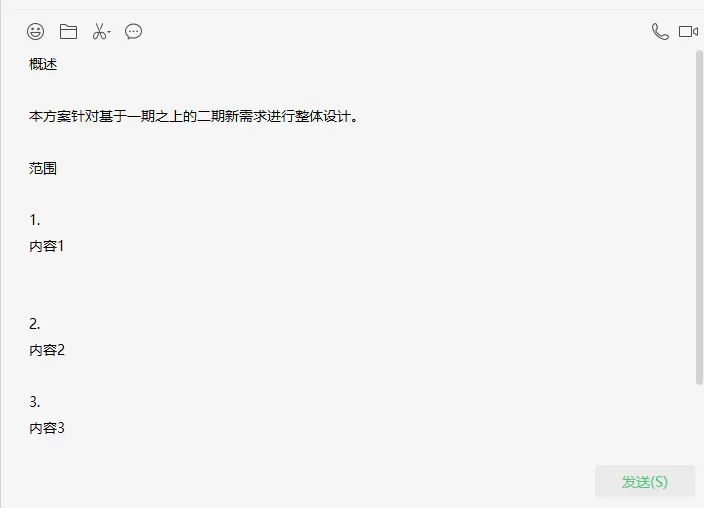Click the list number "2." line

click(35, 324)
